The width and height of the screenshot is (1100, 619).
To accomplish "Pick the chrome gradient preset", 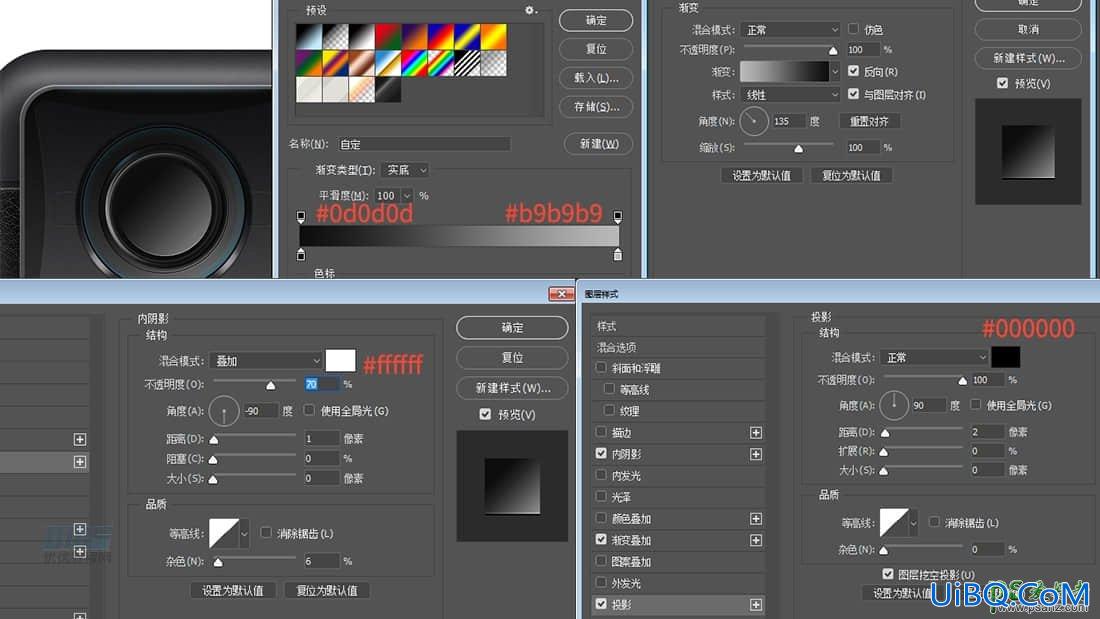I will [388, 63].
